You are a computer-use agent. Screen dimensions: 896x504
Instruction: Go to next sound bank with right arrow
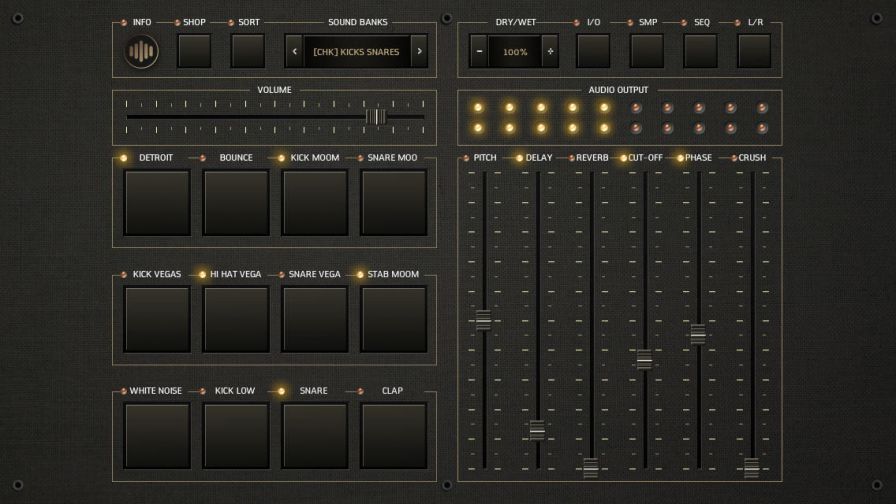click(419, 52)
